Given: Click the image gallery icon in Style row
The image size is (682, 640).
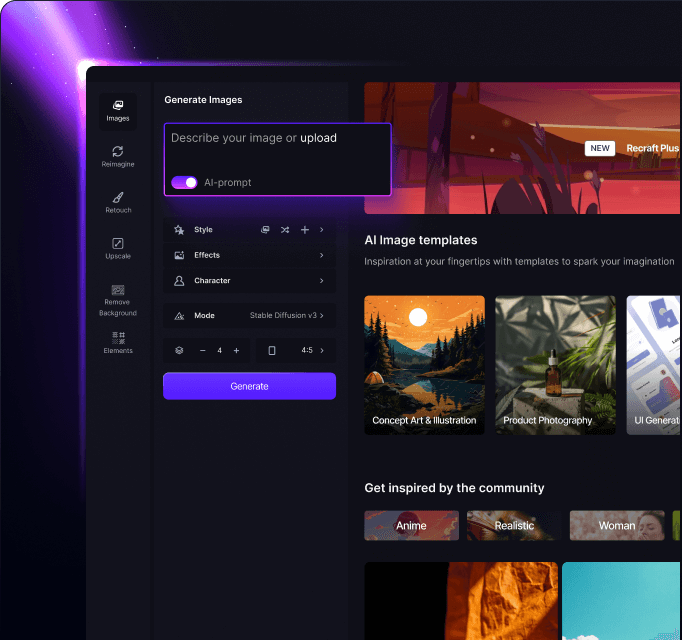Looking at the screenshot, I should [265, 230].
